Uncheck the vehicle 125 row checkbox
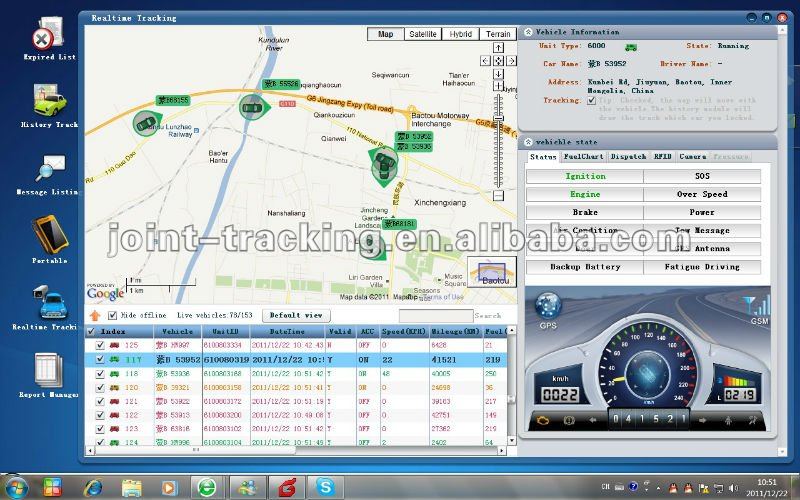 coord(100,345)
